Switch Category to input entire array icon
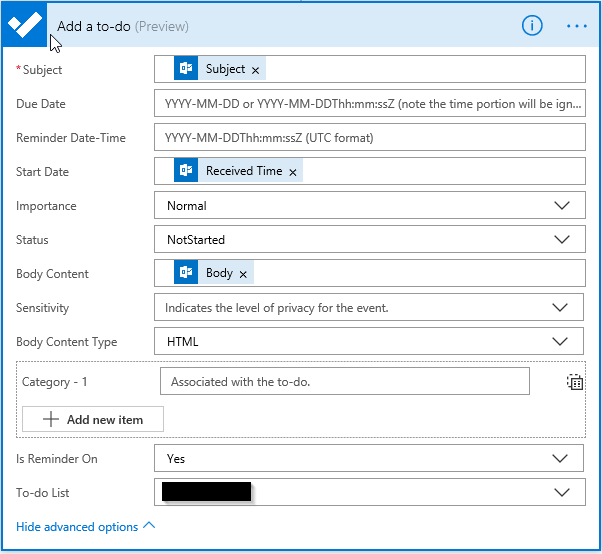This screenshot has width=602, height=554. pyautogui.click(x=574, y=381)
